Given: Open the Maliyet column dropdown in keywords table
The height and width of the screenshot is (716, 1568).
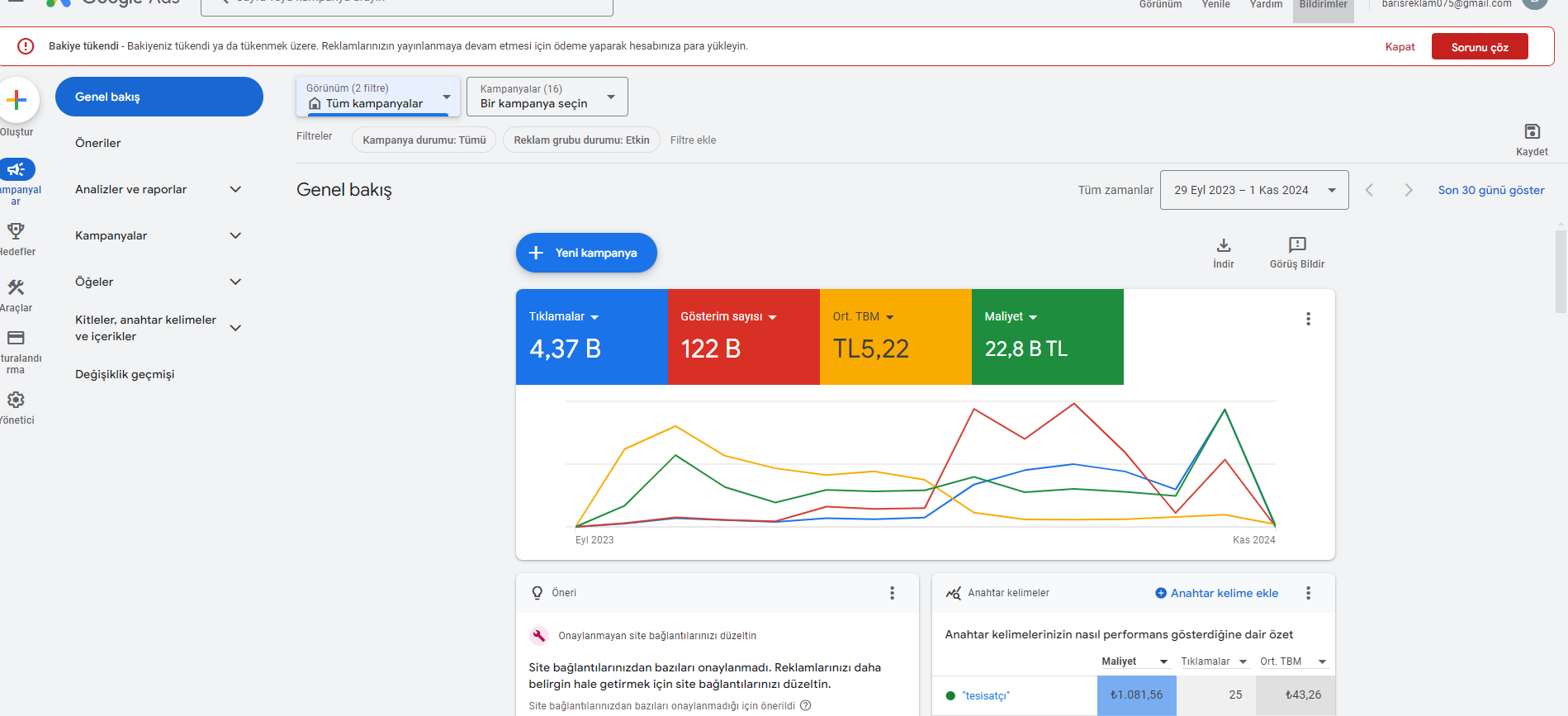Looking at the screenshot, I should pos(1163,661).
